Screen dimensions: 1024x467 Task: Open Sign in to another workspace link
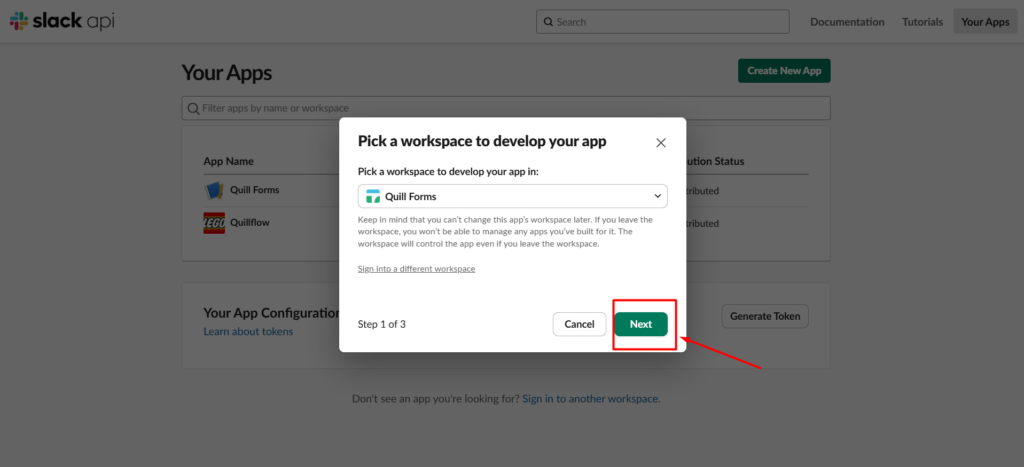tap(590, 398)
